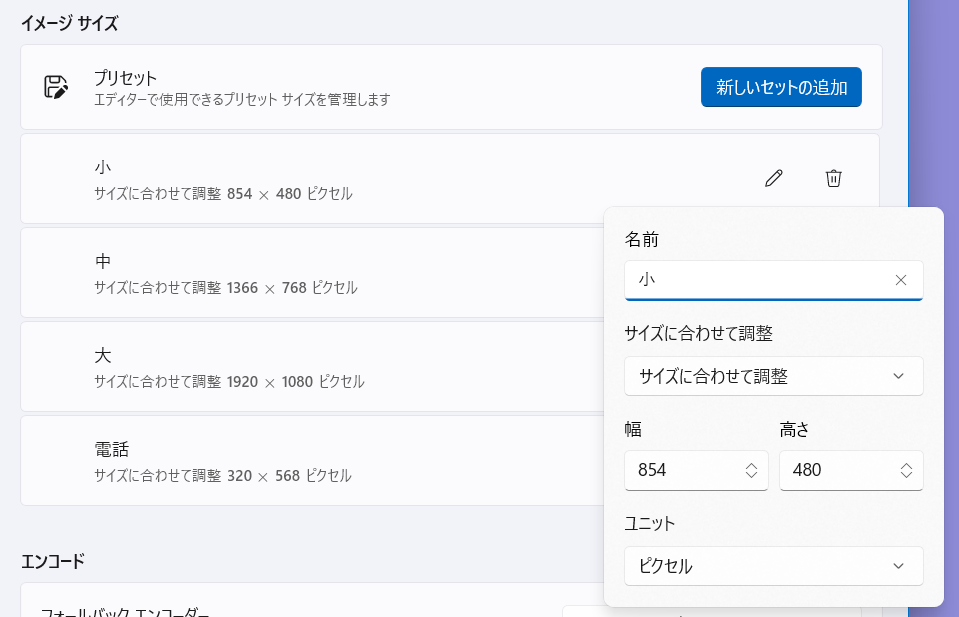
Task: Click the pencil icon to edit 小 preset
Action: click(773, 177)
